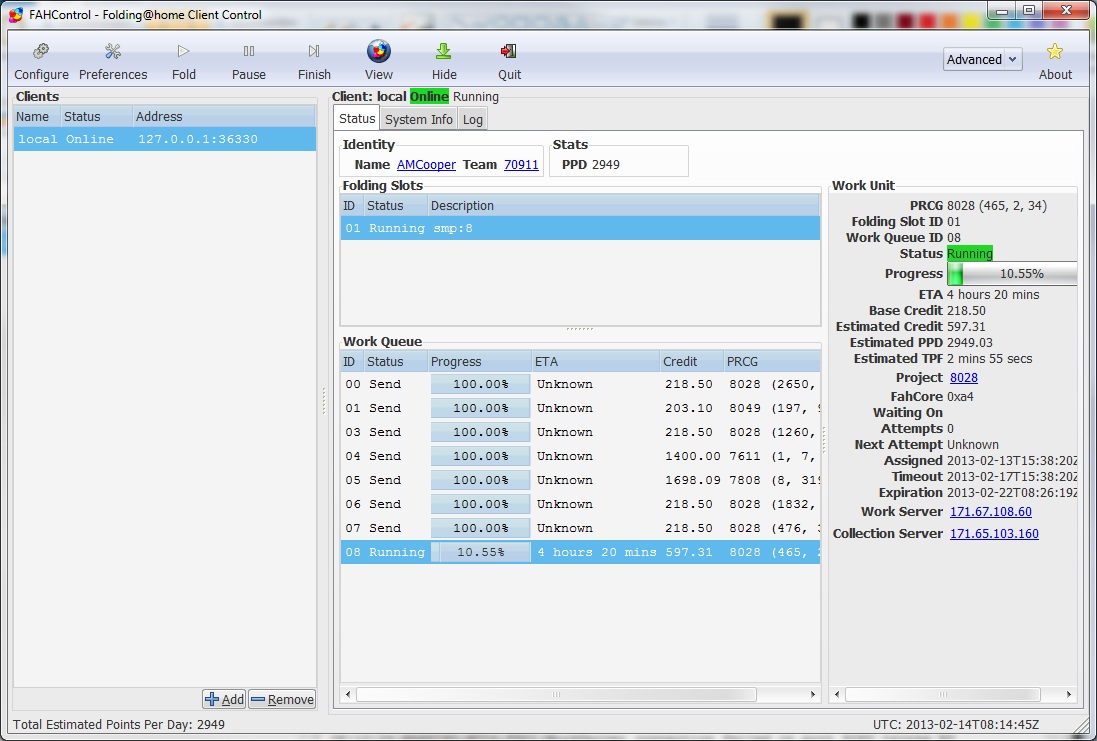Open Work Server 171.67.108.60 link
Image resolution: width=1097 pixels, height=741 pixels.
[x=991, y=511]
